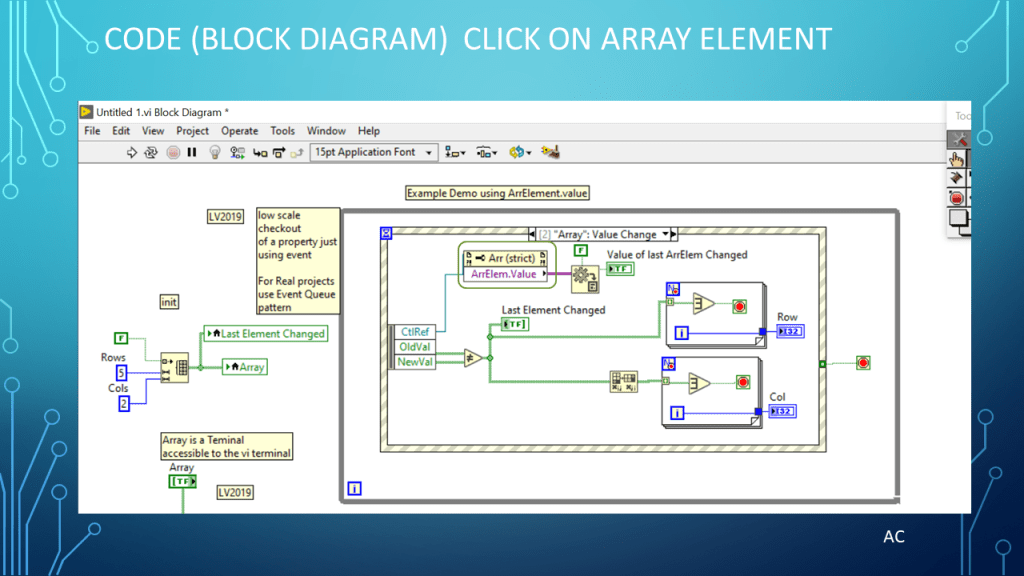
Task: Toggle Highlight Execution light bulb
Action: point(215,152)
